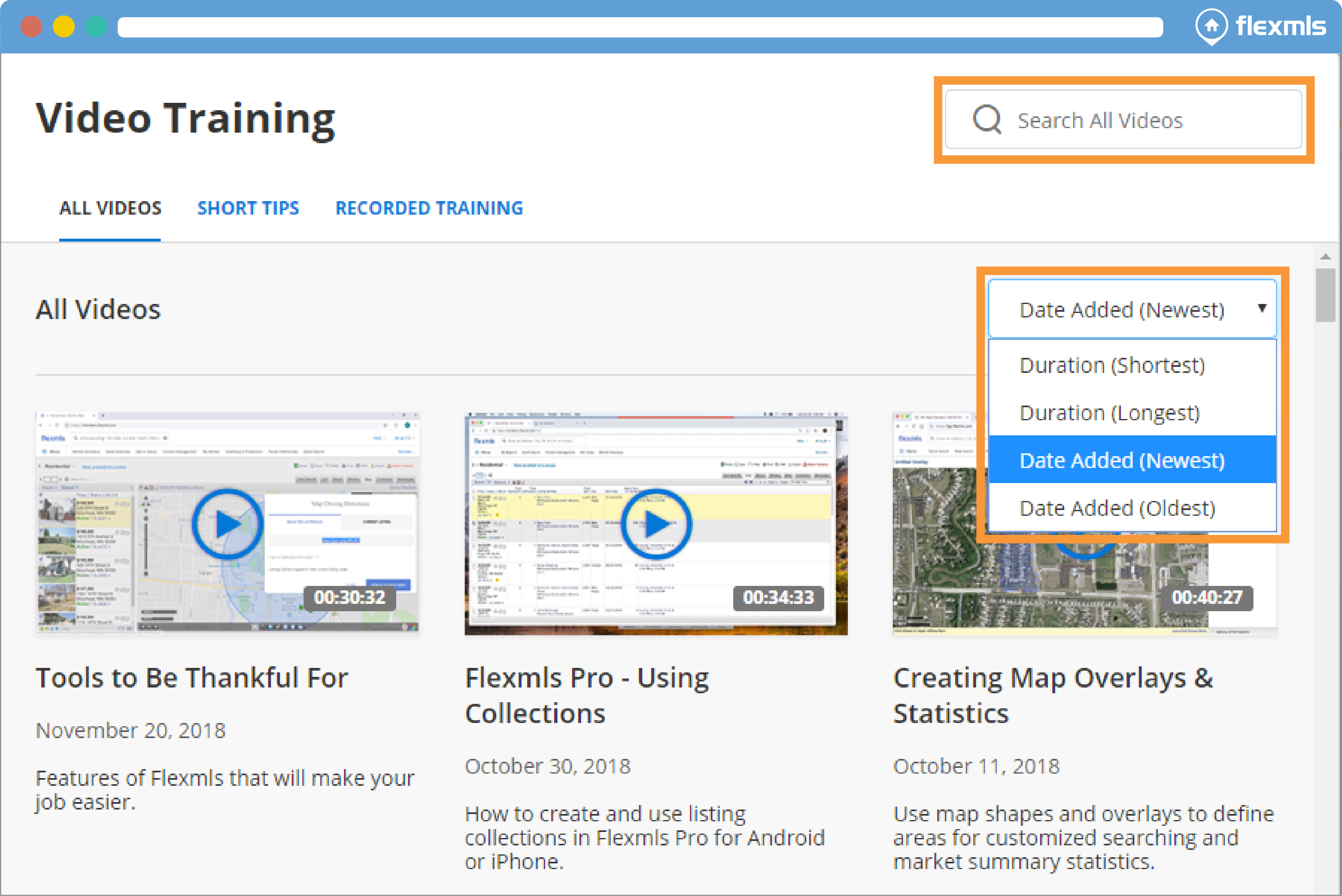1342x896 pixels.
Task: Pick the highlighted Date Added (Newest) option
Action: tap(1122, 460)
